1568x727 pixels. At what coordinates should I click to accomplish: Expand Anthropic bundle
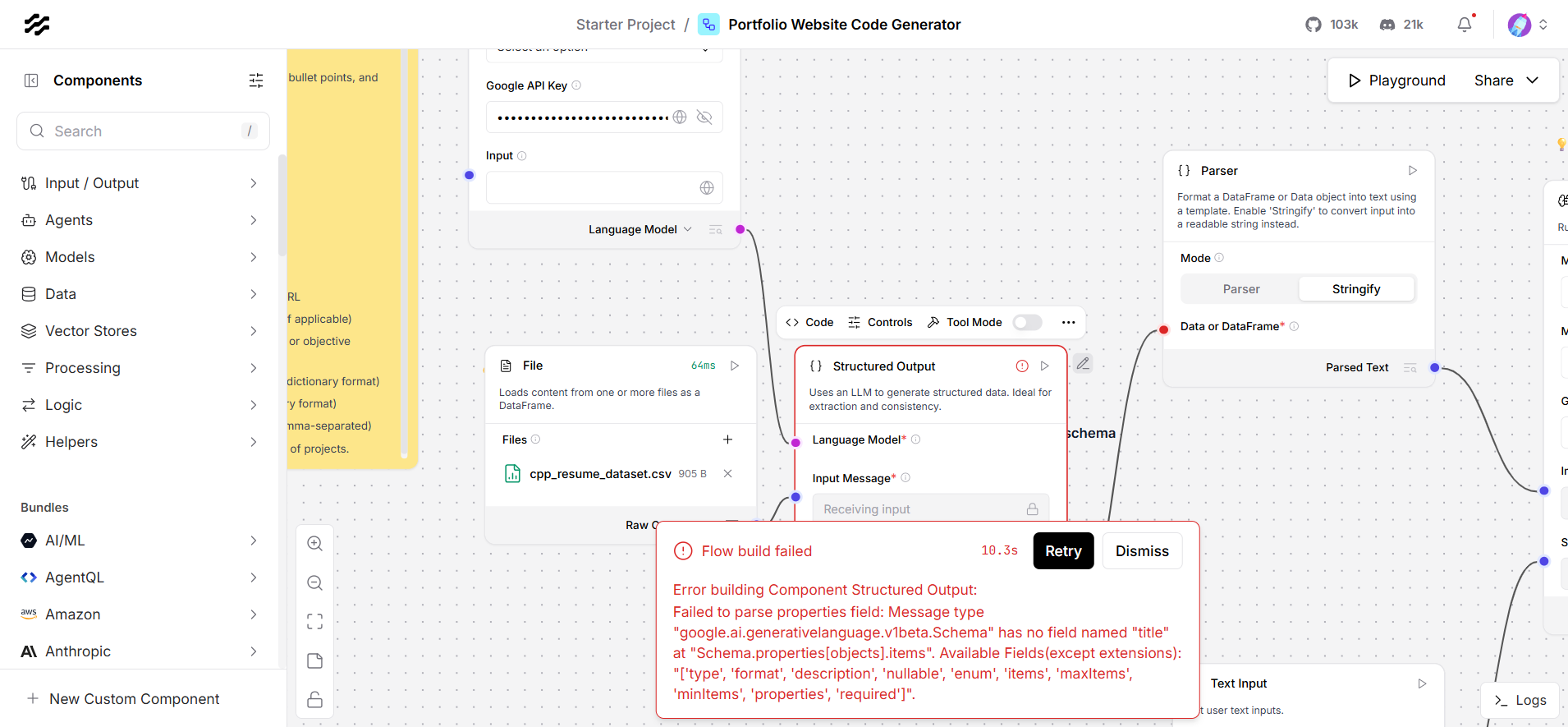[140, 651]
